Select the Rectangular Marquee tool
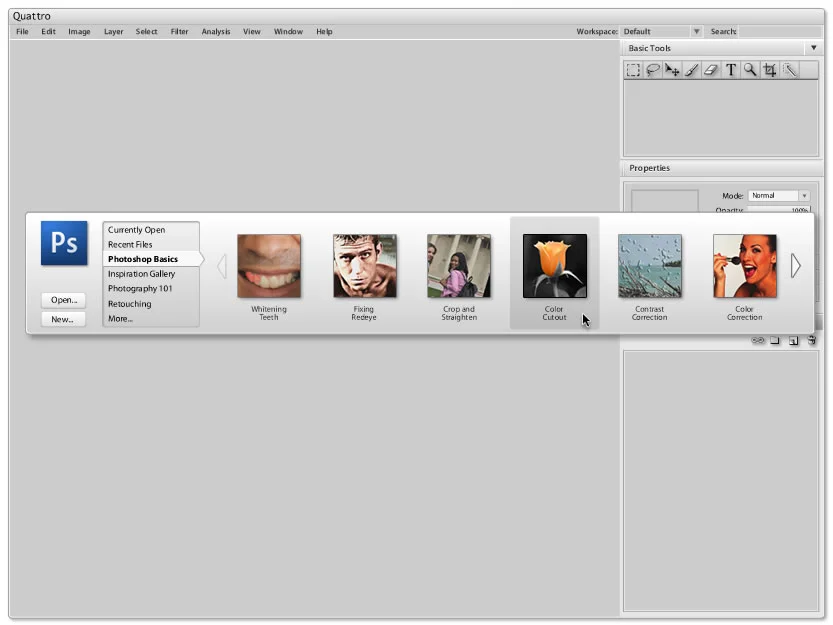The height and width of the screenshot is (625, 833). pyautogui.click(x=633, y=70)
